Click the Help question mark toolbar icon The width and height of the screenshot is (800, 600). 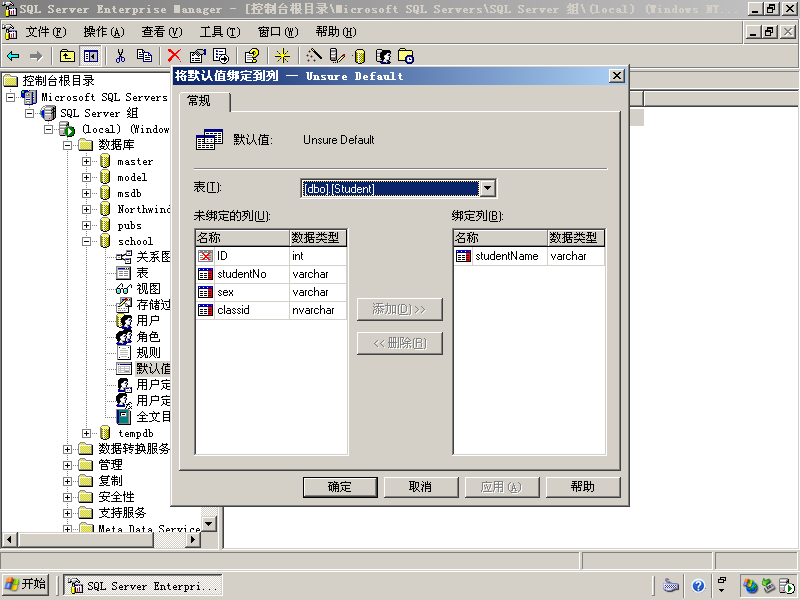coord(252,56)
